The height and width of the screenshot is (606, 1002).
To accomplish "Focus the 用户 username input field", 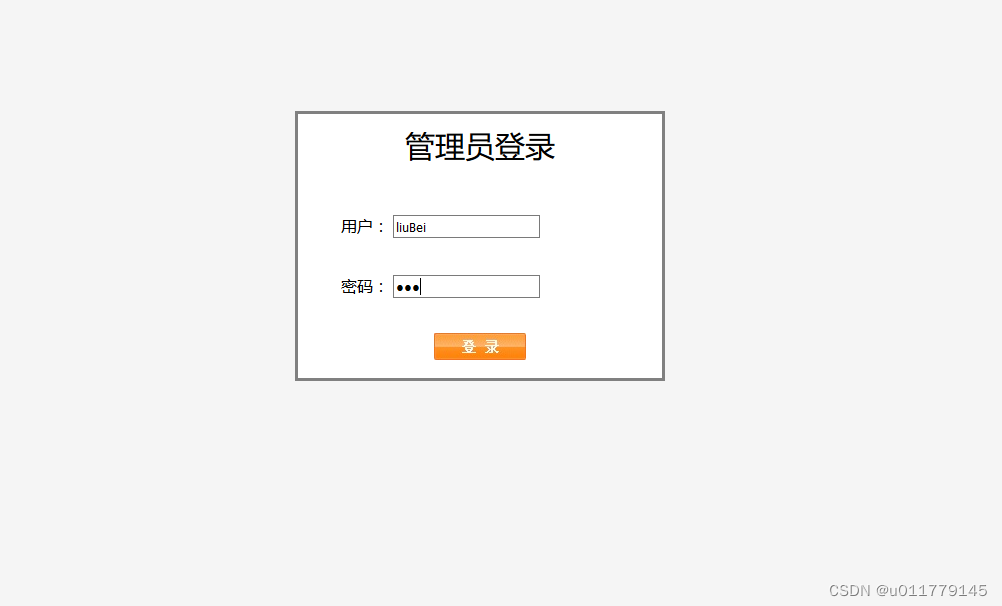I will coord(466,226).
